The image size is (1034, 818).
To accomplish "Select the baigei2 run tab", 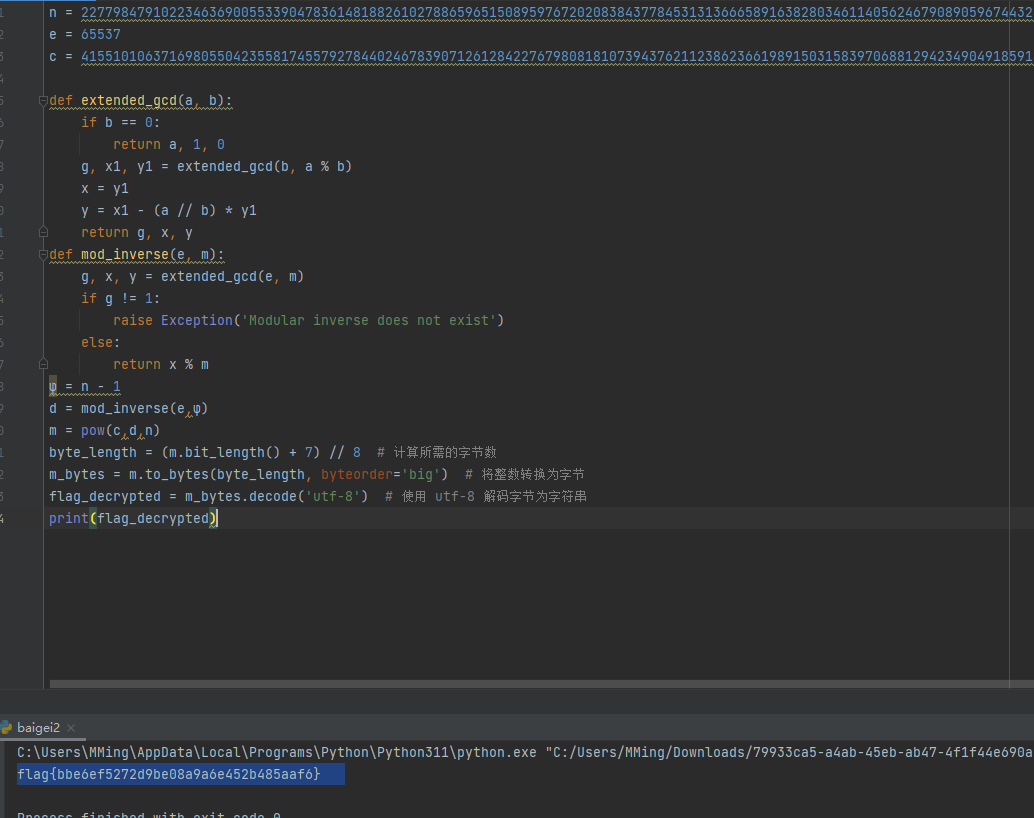I will pyautogui.click(x=39, y=728).
